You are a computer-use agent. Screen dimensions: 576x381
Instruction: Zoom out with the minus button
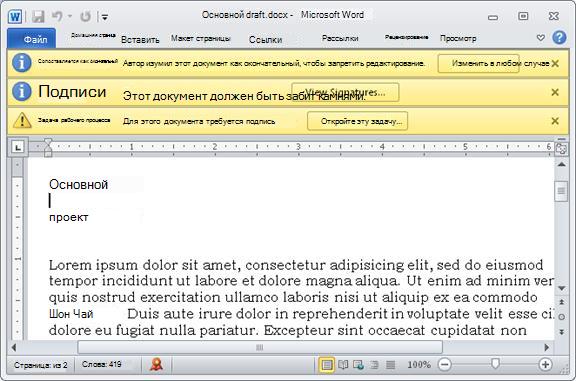(444, 365)
